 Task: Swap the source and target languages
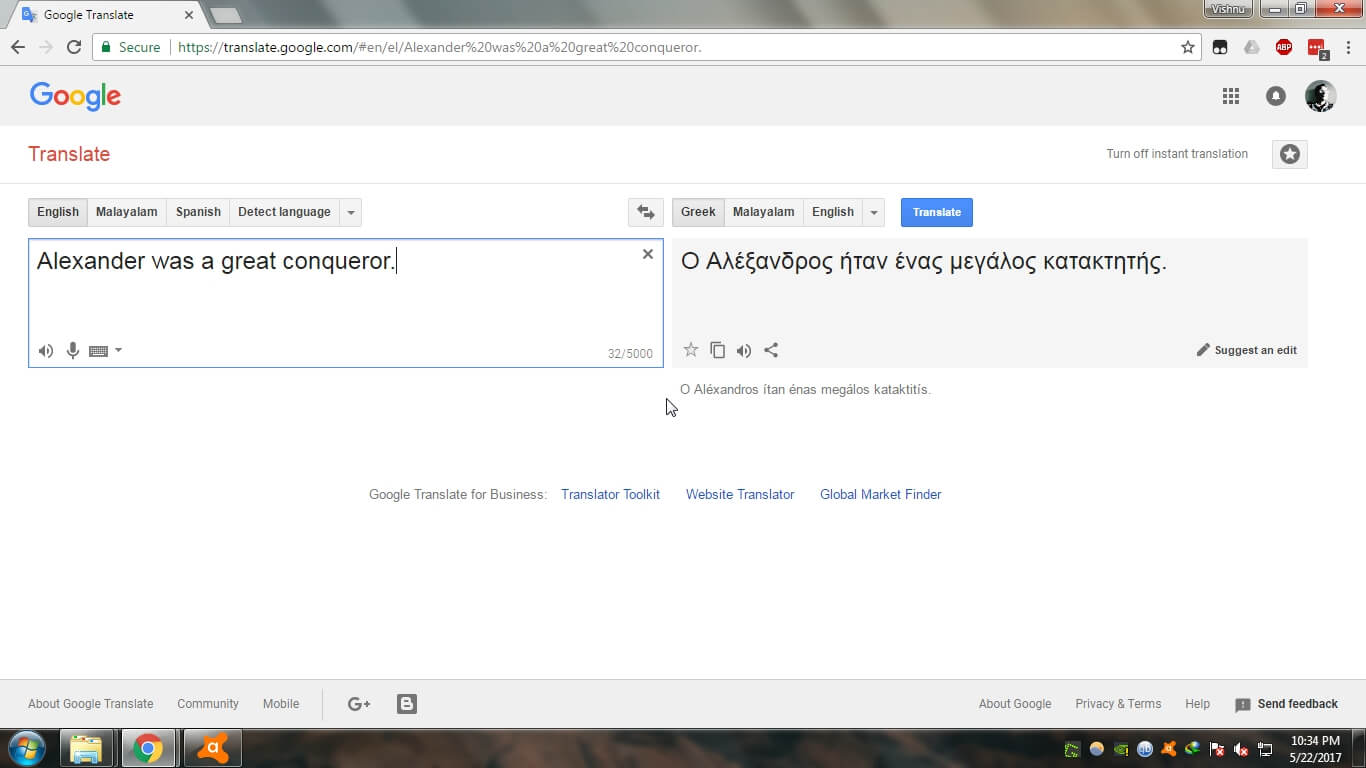click(645, 212)
